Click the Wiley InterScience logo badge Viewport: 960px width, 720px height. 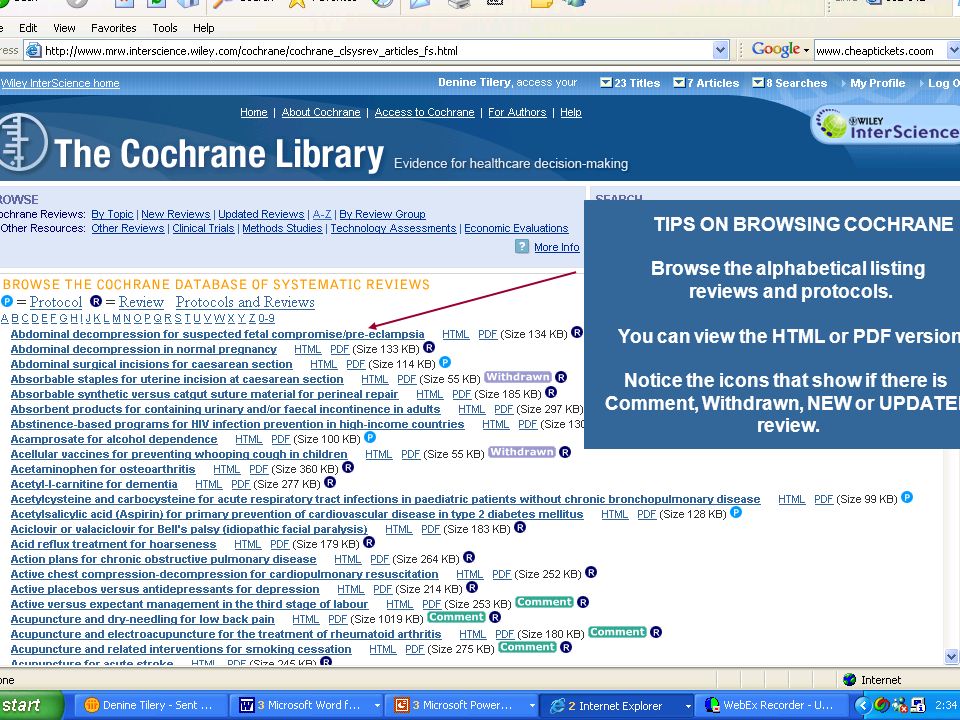pyautogui.click(x=886, y=126)
